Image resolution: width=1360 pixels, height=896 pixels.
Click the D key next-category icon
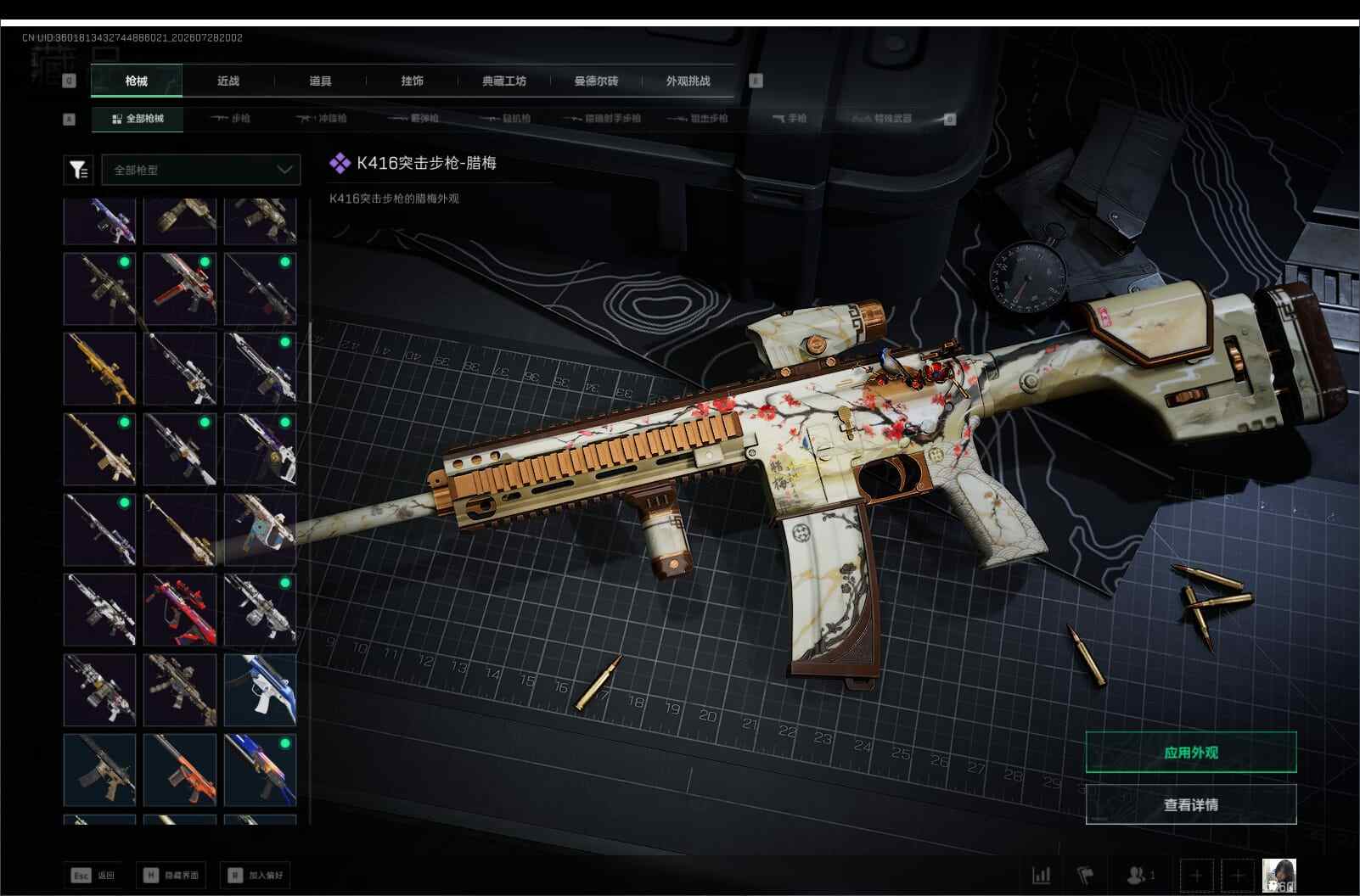coord(950,120)
